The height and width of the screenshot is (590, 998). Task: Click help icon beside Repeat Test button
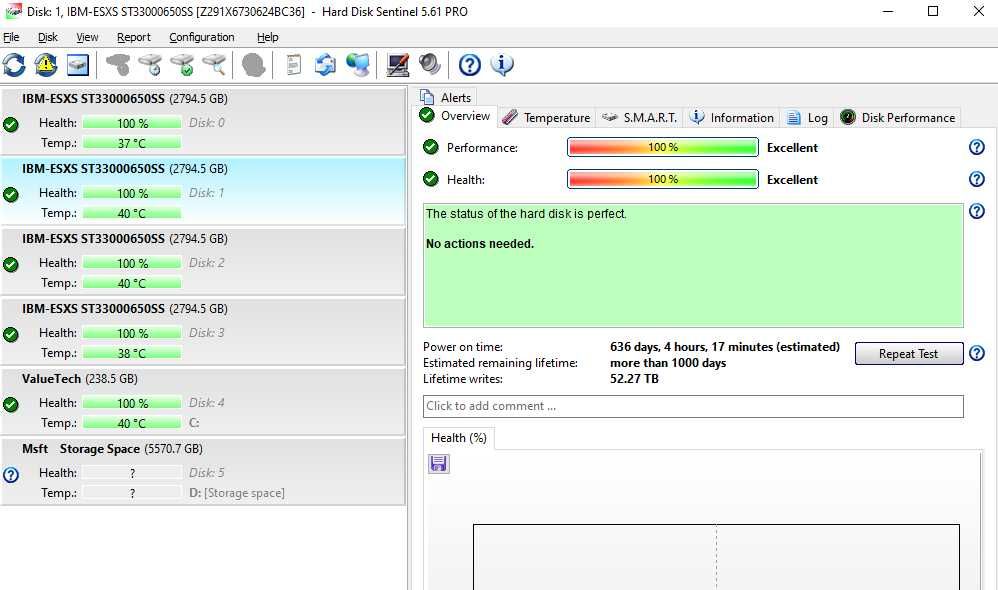(976, 353)
